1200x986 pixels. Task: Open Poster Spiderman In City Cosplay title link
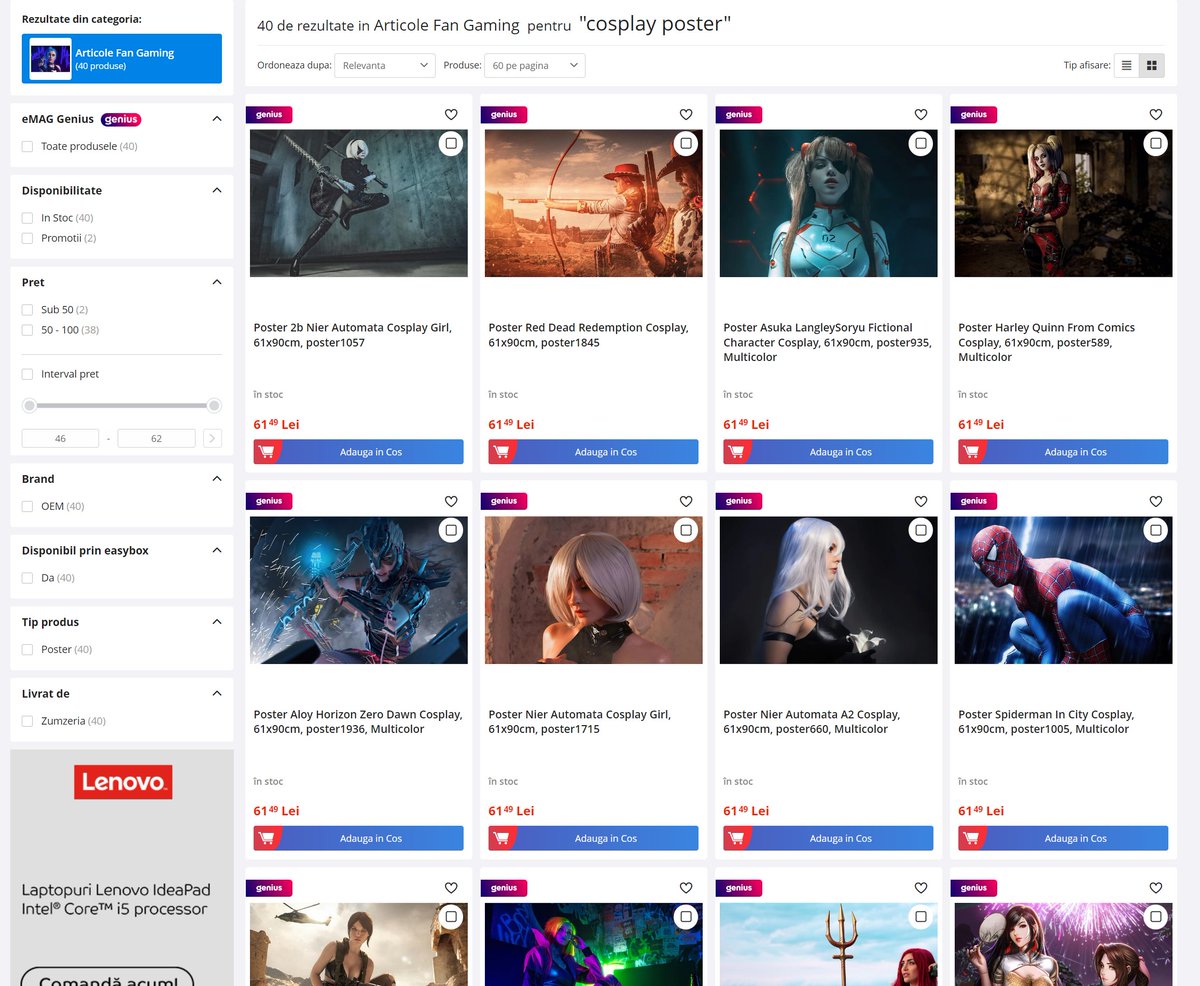point(1046,722)
